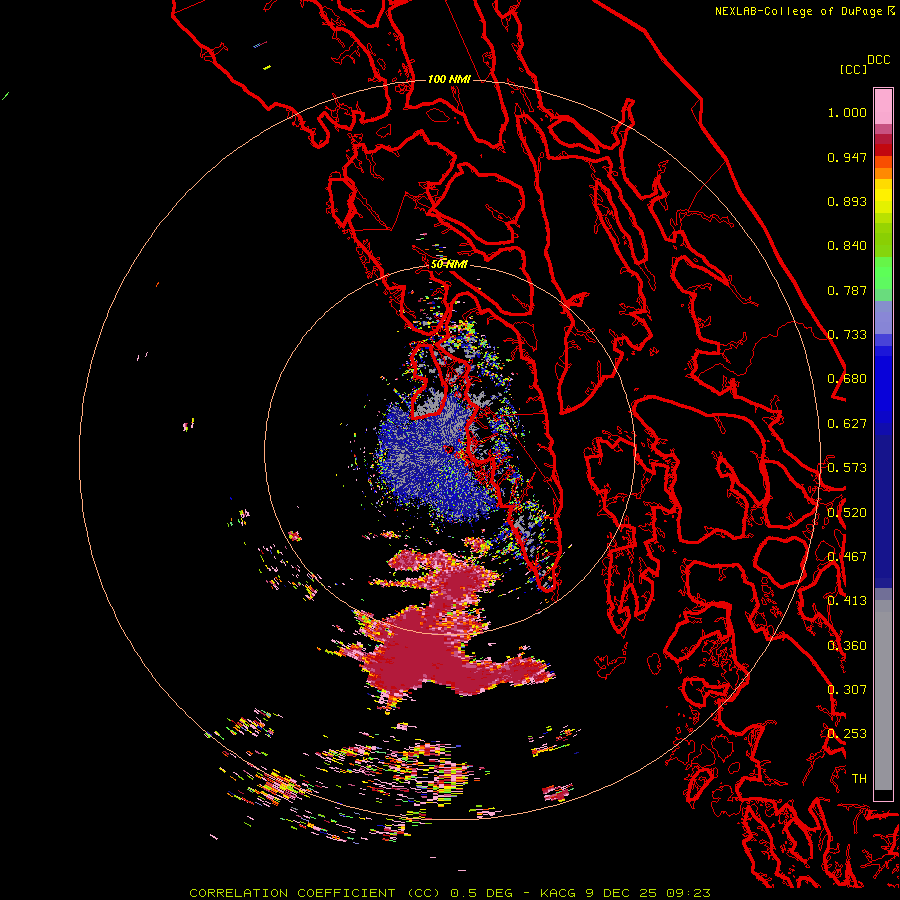The width and height of the screenshot is (900, 900).
Task: Select the 1.000 scale value
Action: [847, 112]
